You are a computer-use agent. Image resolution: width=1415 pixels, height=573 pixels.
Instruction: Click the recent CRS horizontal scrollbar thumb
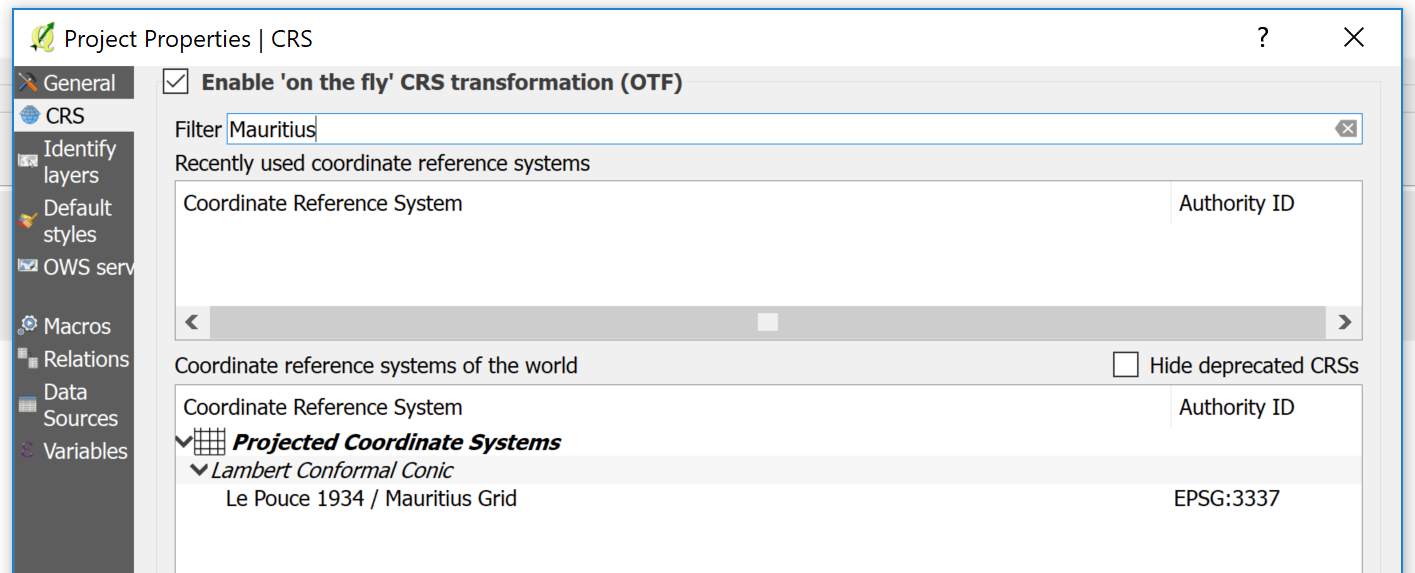(768, 322)
